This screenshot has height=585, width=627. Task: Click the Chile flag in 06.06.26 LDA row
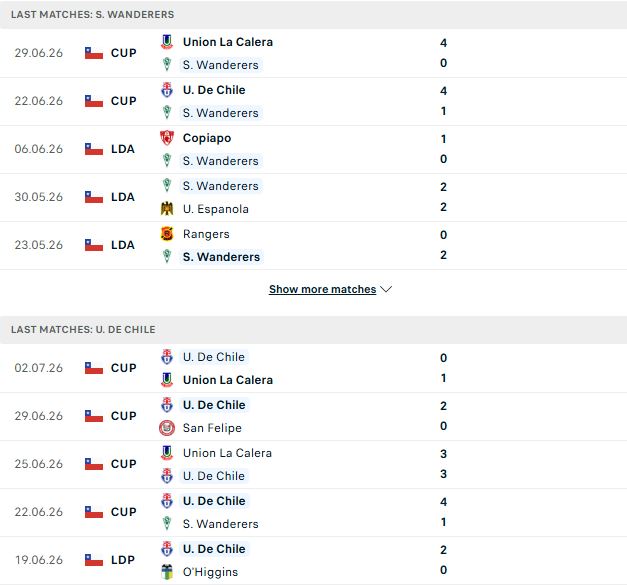94,149
